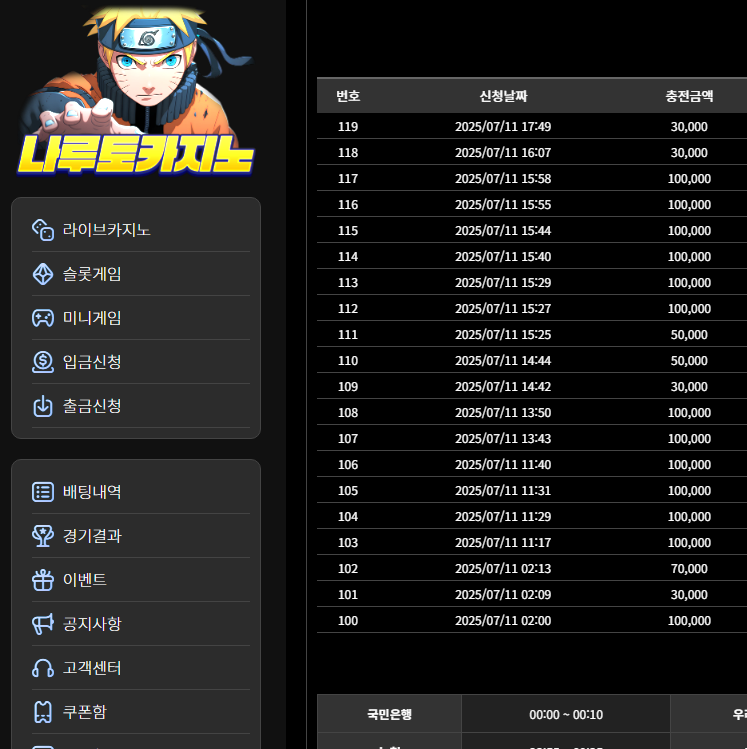The height and width of the screenshot is (749, 747).
Task: Go to the 입금신청 menu label
Action: coord(92,362)
